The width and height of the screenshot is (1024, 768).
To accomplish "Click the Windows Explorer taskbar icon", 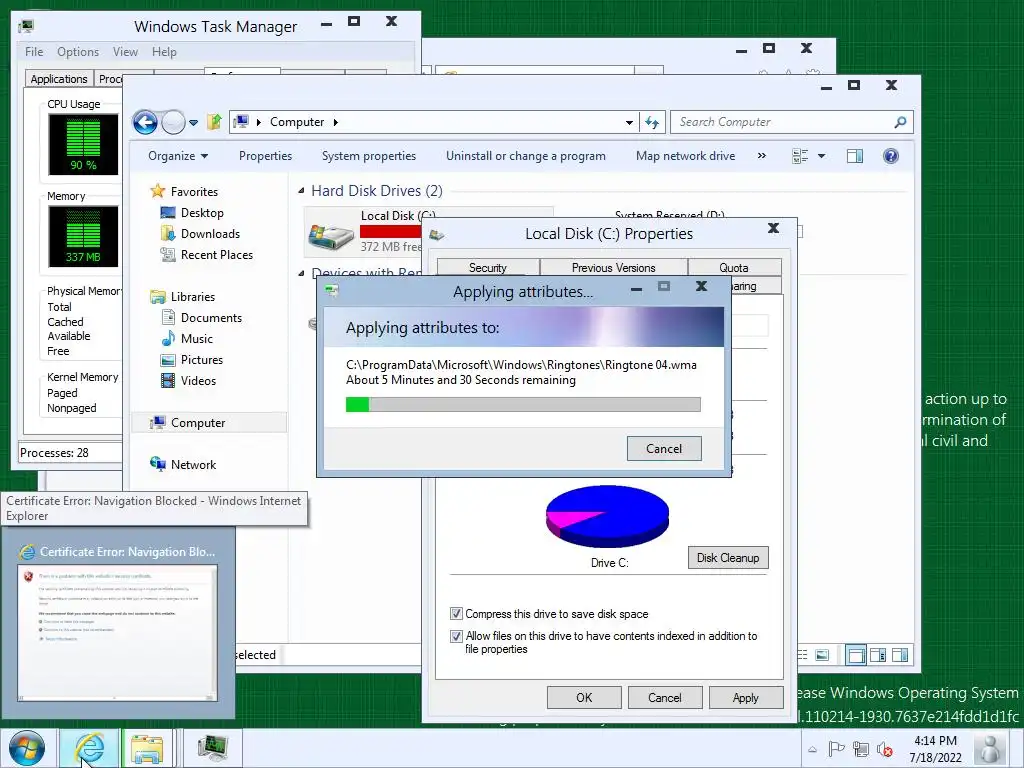I will [147, 748].
